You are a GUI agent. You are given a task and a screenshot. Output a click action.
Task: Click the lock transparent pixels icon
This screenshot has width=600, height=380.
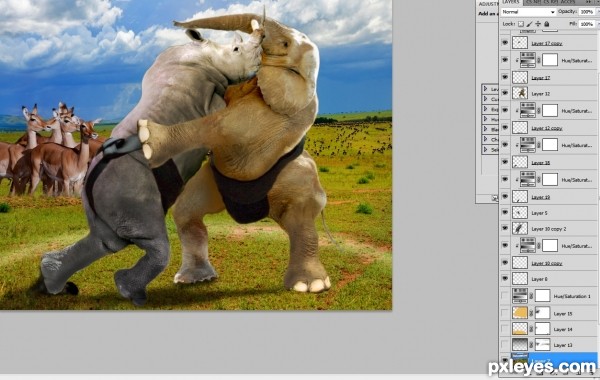[521, 24]
